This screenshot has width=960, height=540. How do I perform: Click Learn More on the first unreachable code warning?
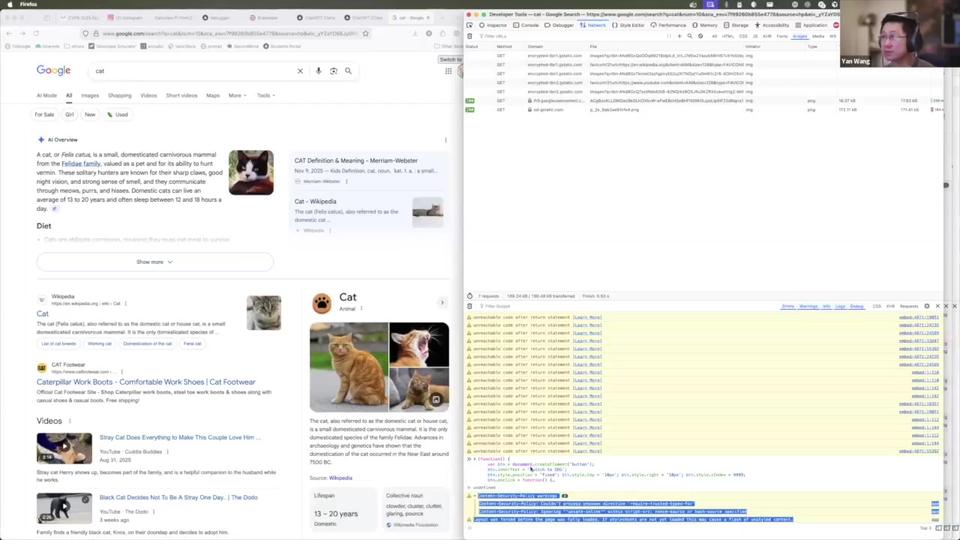click(x=587, y=317)
